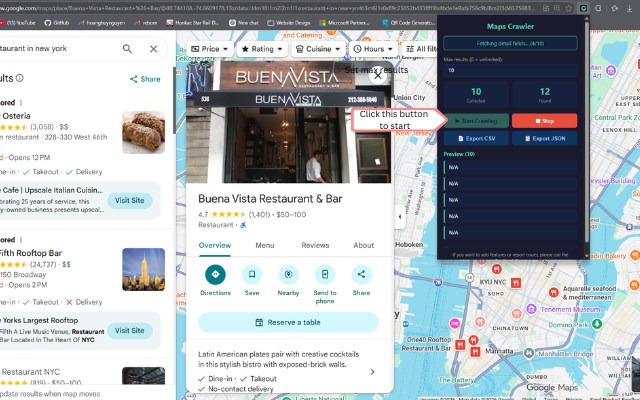640x400 pixels.
Task: Click the Send to phone icon
Action: coord(325,274)
